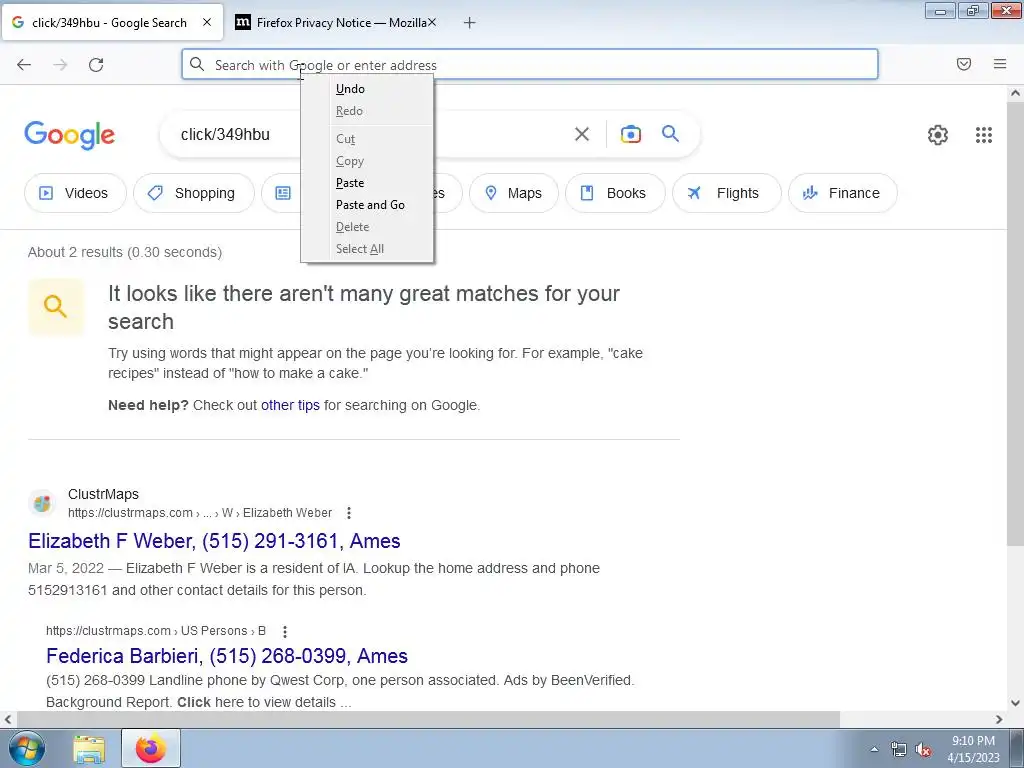This screenshot has width=1024, height=768.
Task: Click the ClustrMaps site favicon
Action: click(x=42, y=504)
